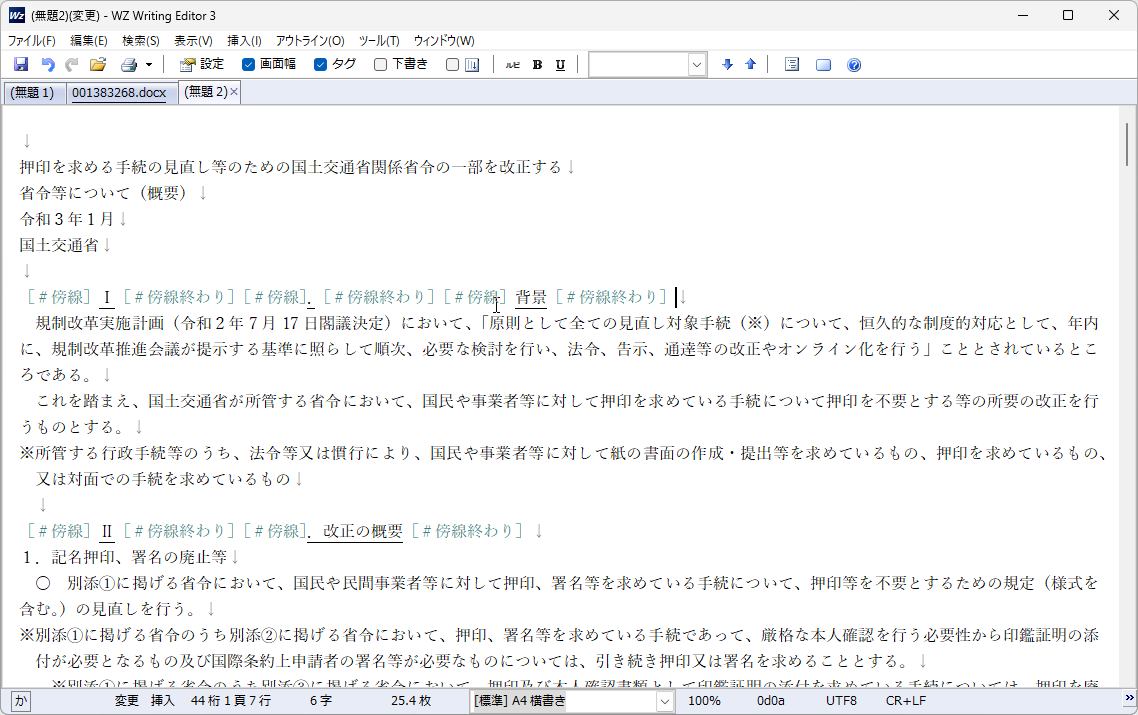Toggle the 画面幅 checkbox
The height and width of the screenshot is (715, 1138).
[247, 63]
